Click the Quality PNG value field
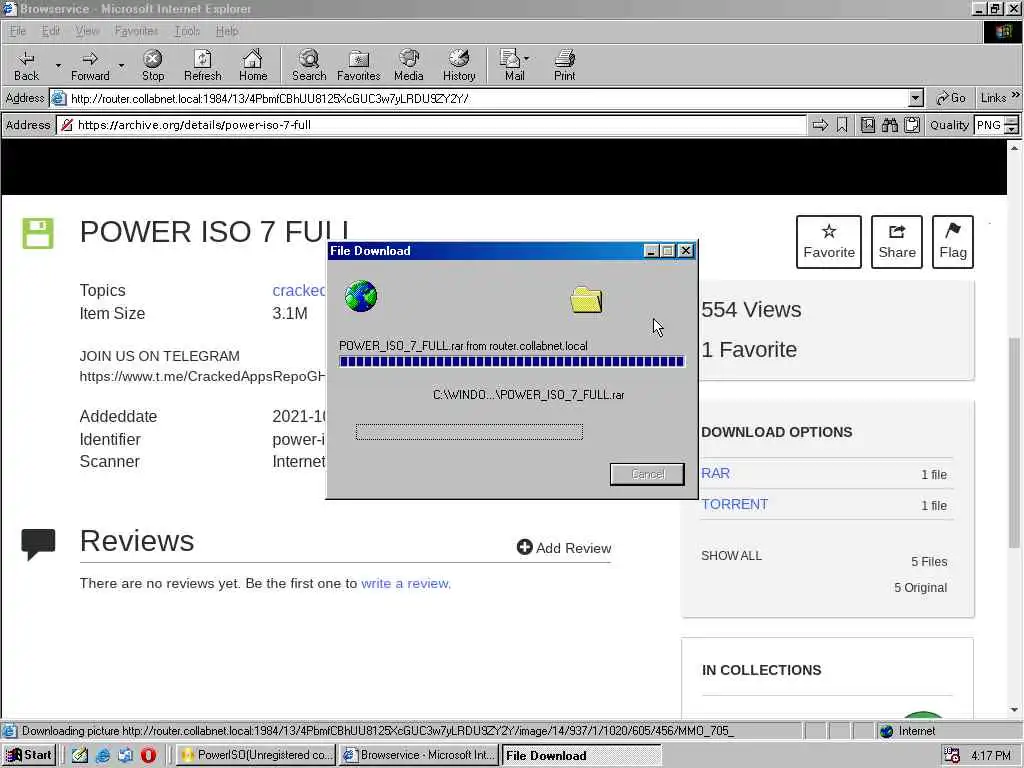The image size is (1024, 768). tap(989, 125)
